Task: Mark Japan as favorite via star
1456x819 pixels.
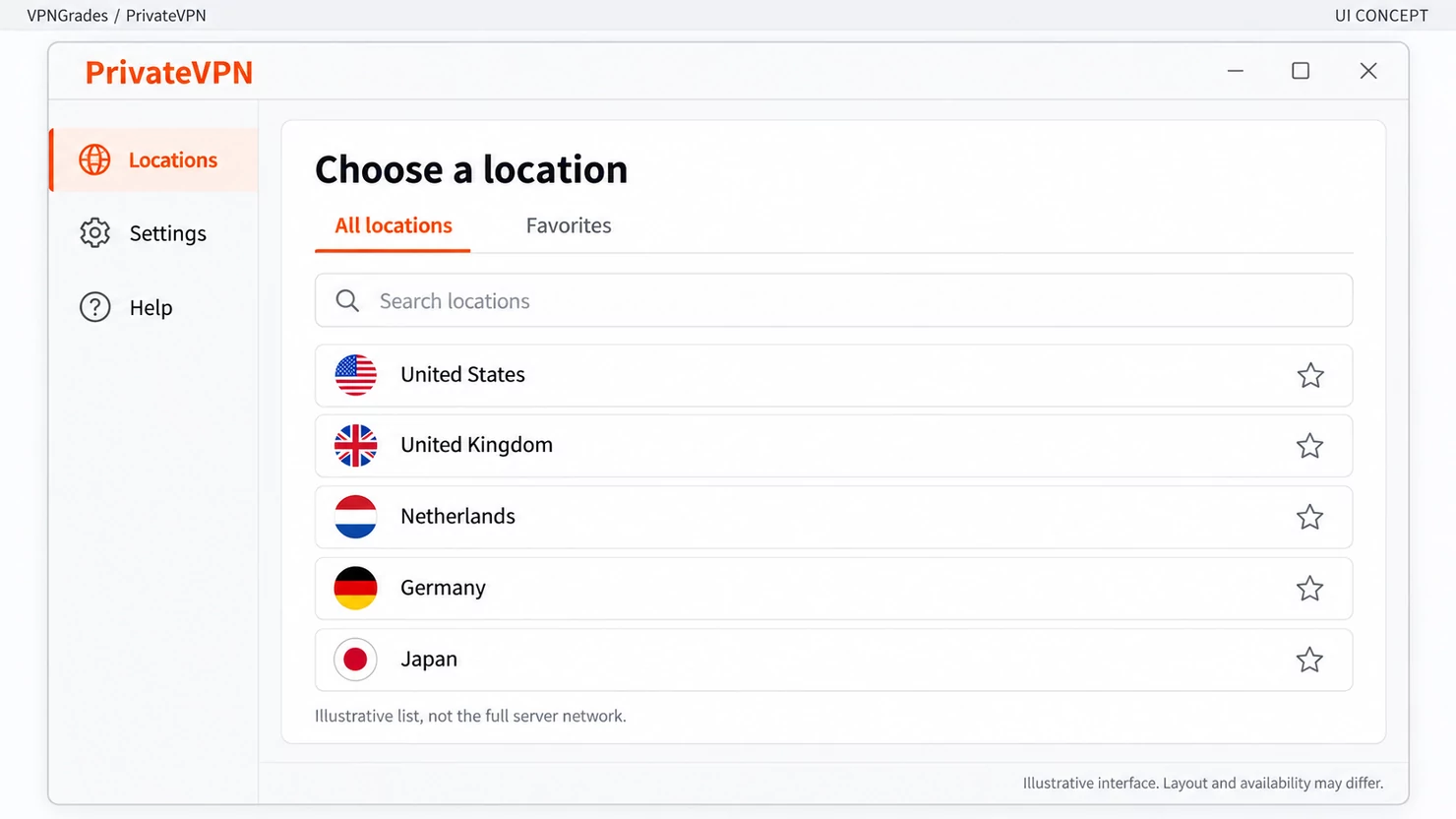Action: click(x=1309, y=660)
